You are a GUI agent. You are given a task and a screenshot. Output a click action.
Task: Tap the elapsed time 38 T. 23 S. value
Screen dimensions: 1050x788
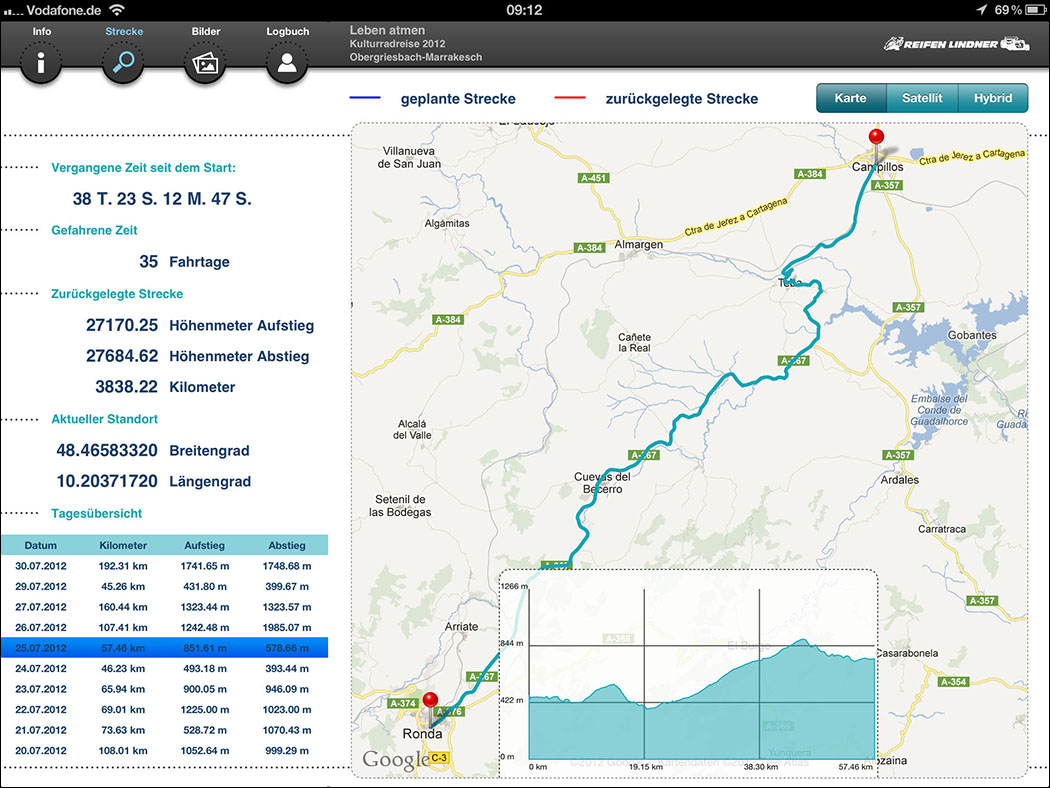pyautogui.click(x=162, y=199)
